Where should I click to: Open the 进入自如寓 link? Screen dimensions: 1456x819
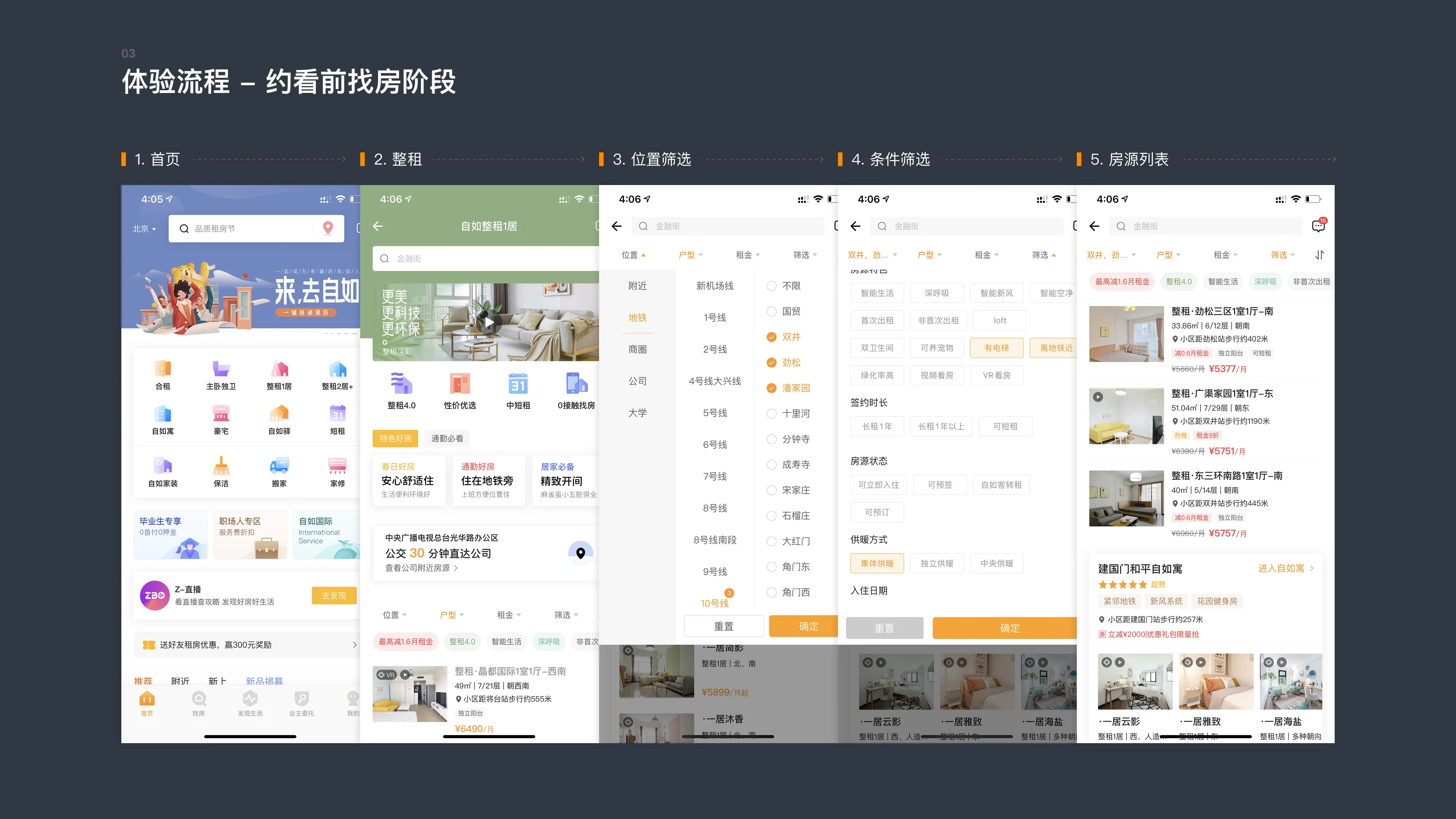[x=1286, y=568]
